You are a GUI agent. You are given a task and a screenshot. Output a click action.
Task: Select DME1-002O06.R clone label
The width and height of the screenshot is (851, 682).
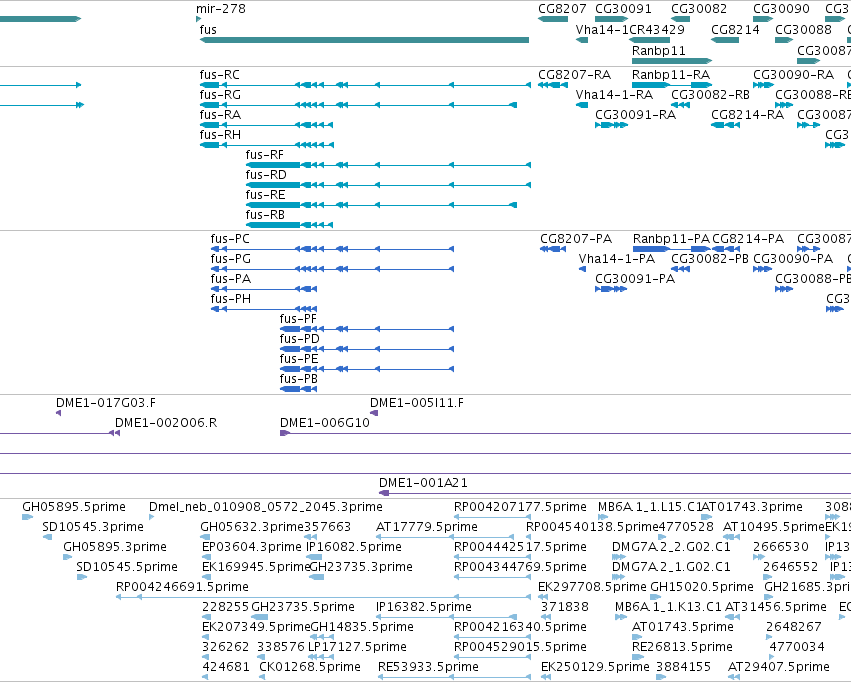coord(166,423)
